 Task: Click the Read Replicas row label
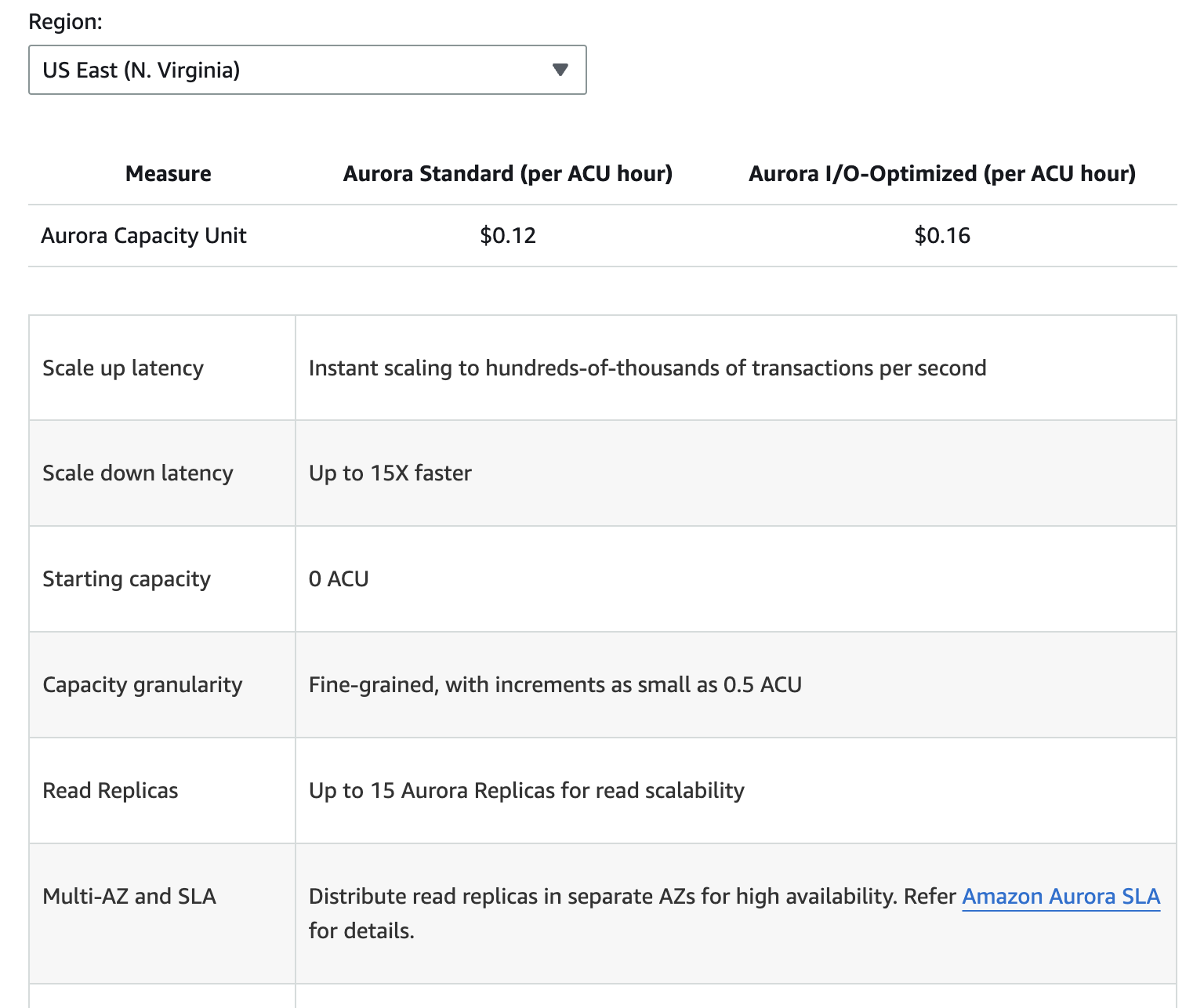(111, 790)
